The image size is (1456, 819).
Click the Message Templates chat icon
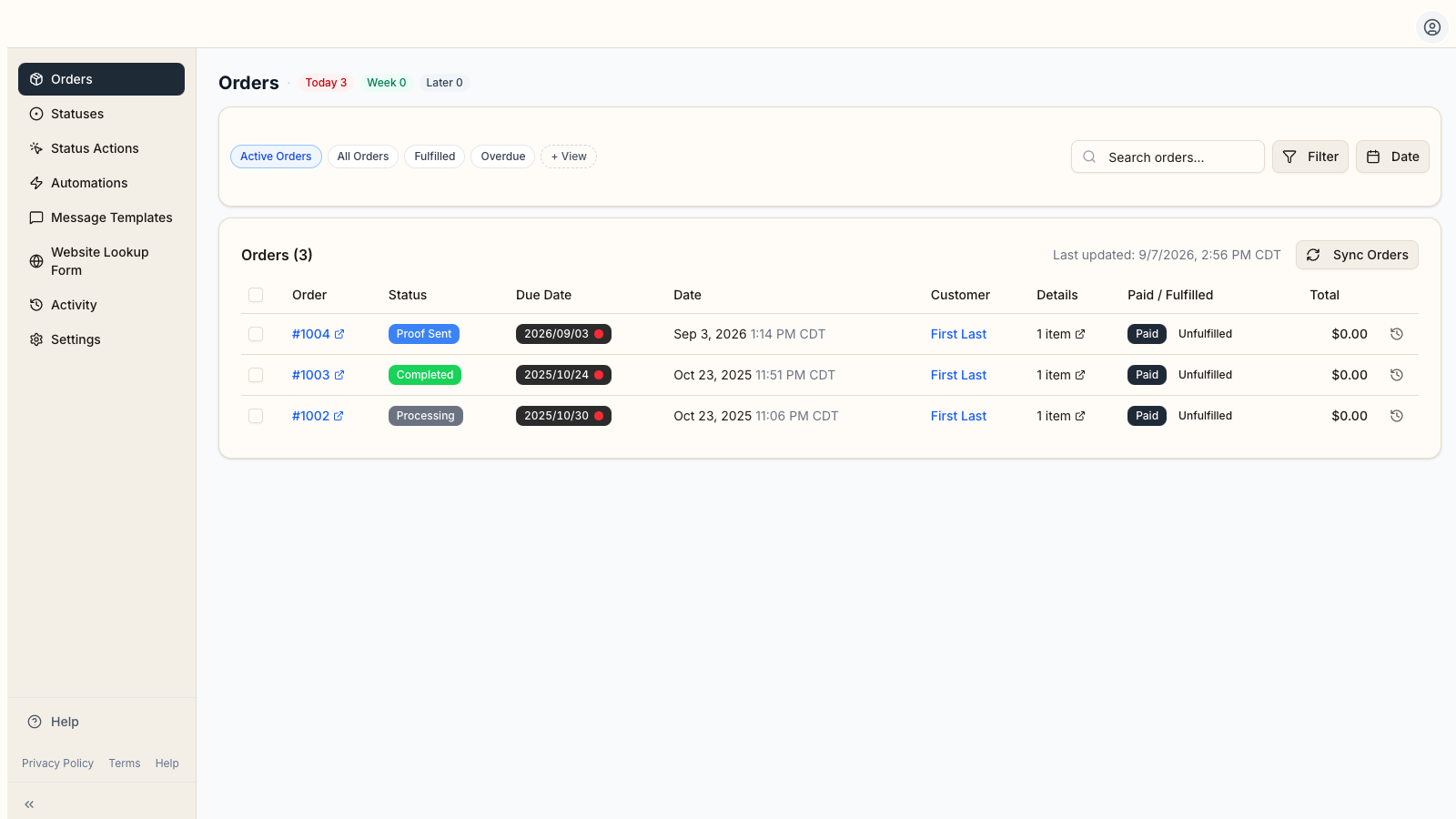coord(36,217)
